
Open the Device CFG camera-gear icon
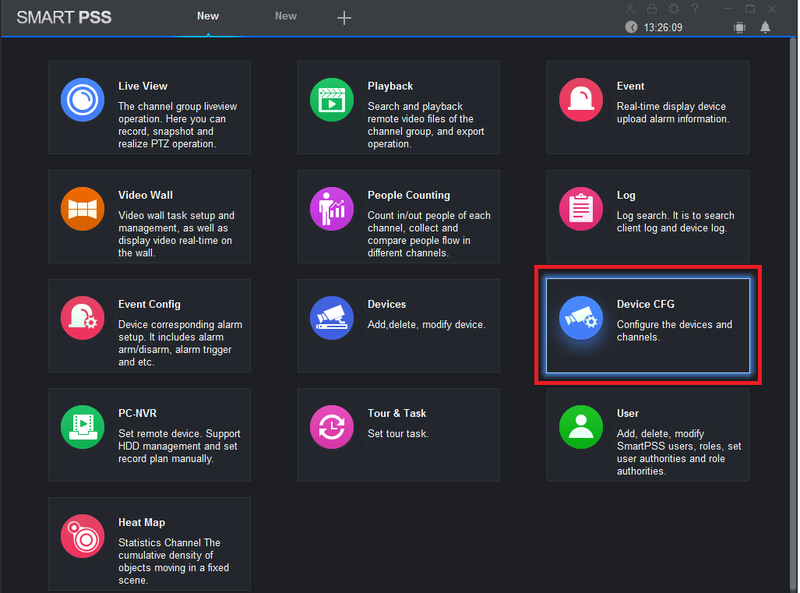(x=581, y=318)
